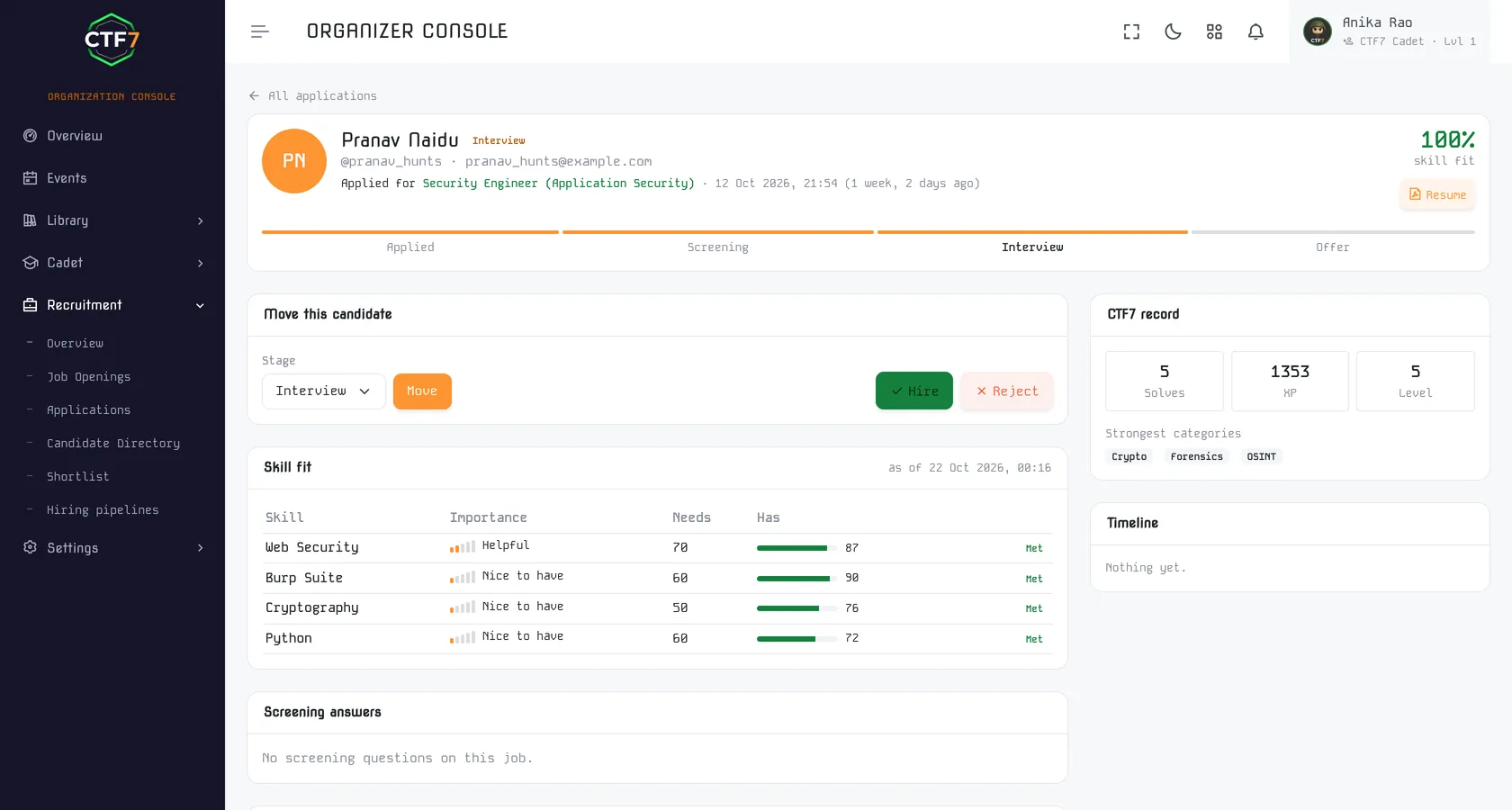1512x810 pixels.
Task: Click the PN candidate avatar
Action: (x=294, y=161)
